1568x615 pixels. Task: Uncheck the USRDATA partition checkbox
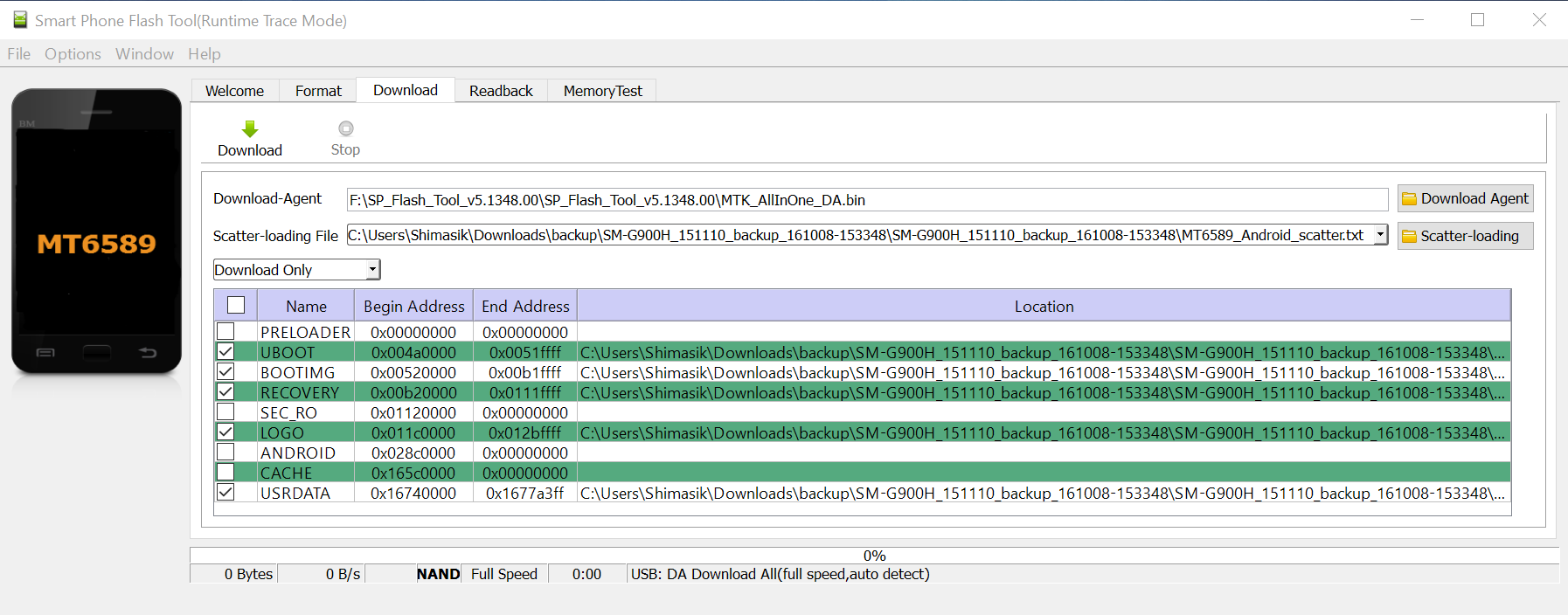[226, 493]
